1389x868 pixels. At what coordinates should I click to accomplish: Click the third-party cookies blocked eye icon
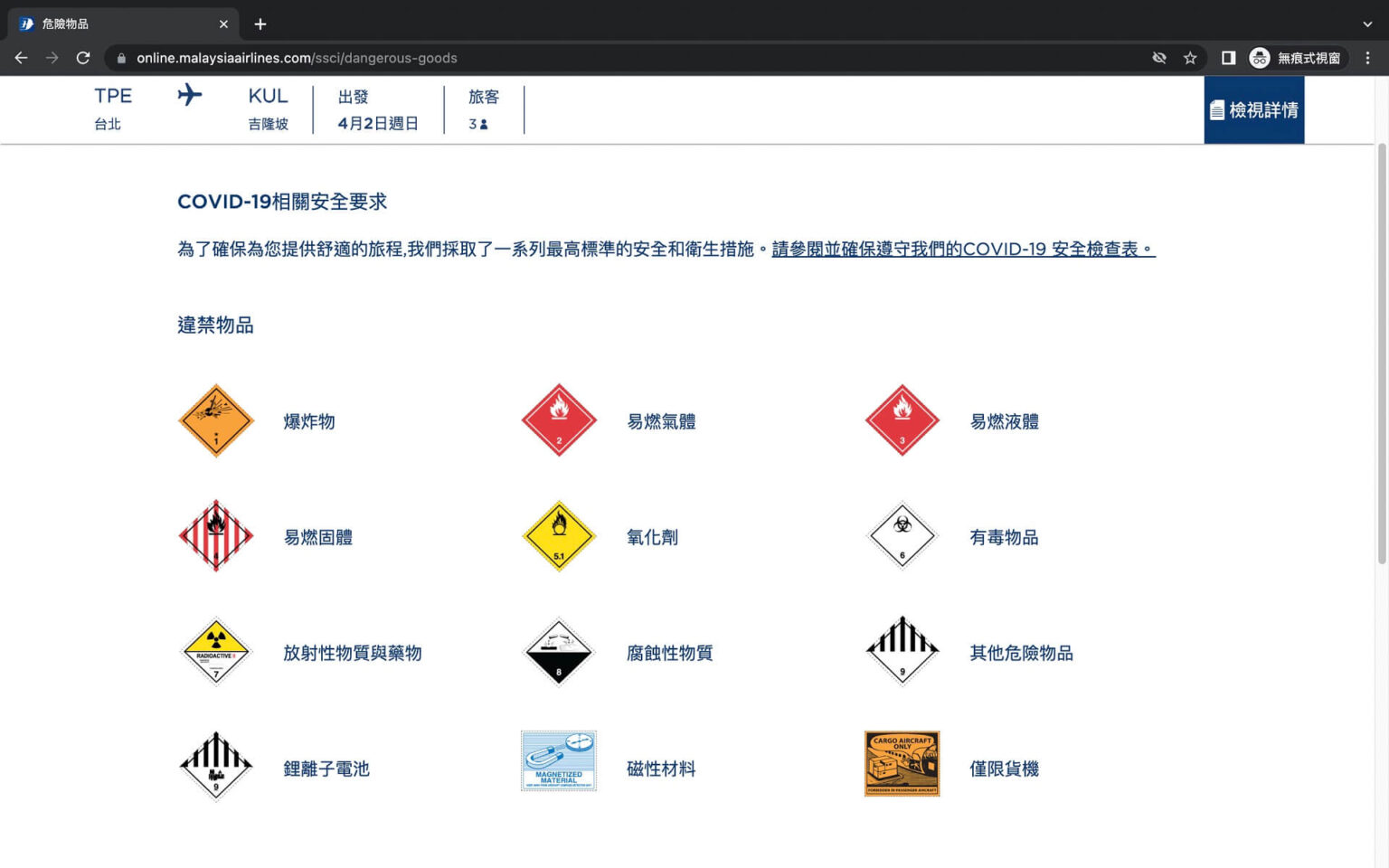[x=1159, y=58]
